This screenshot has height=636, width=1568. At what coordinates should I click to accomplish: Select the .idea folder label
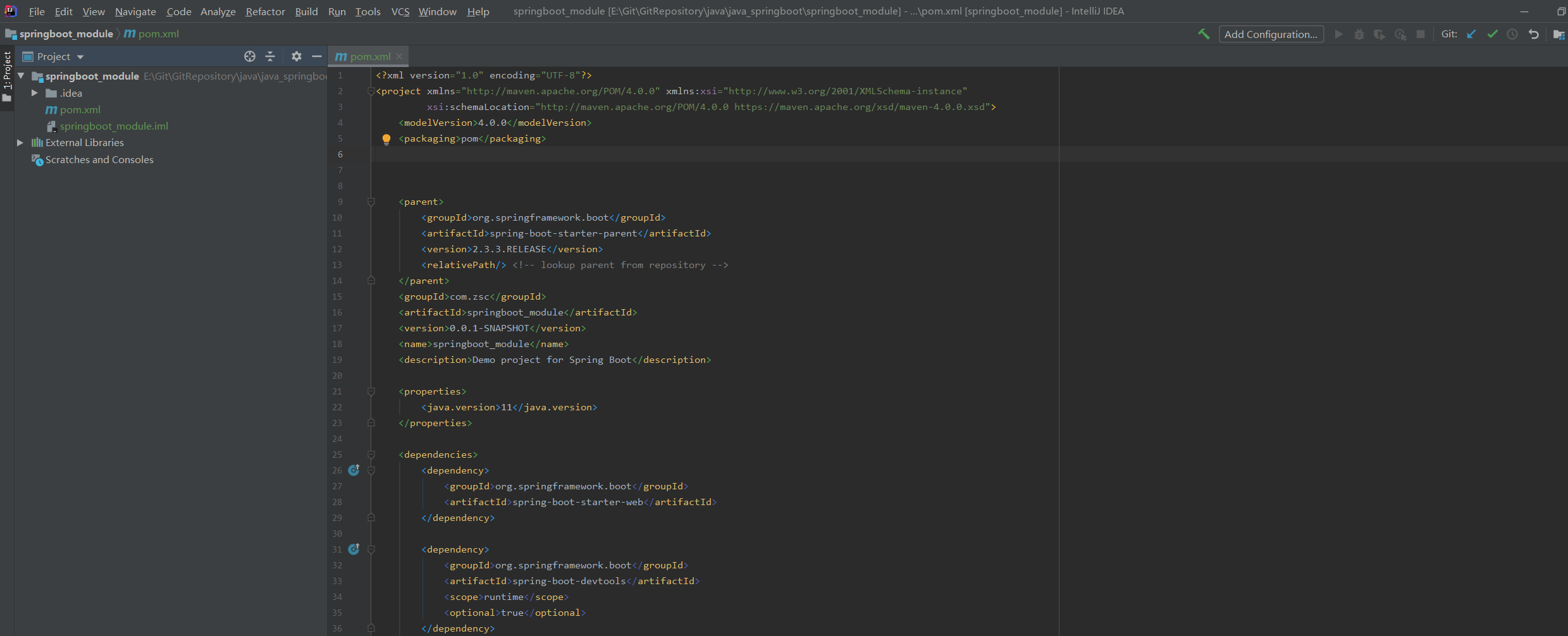pos(71,93)
